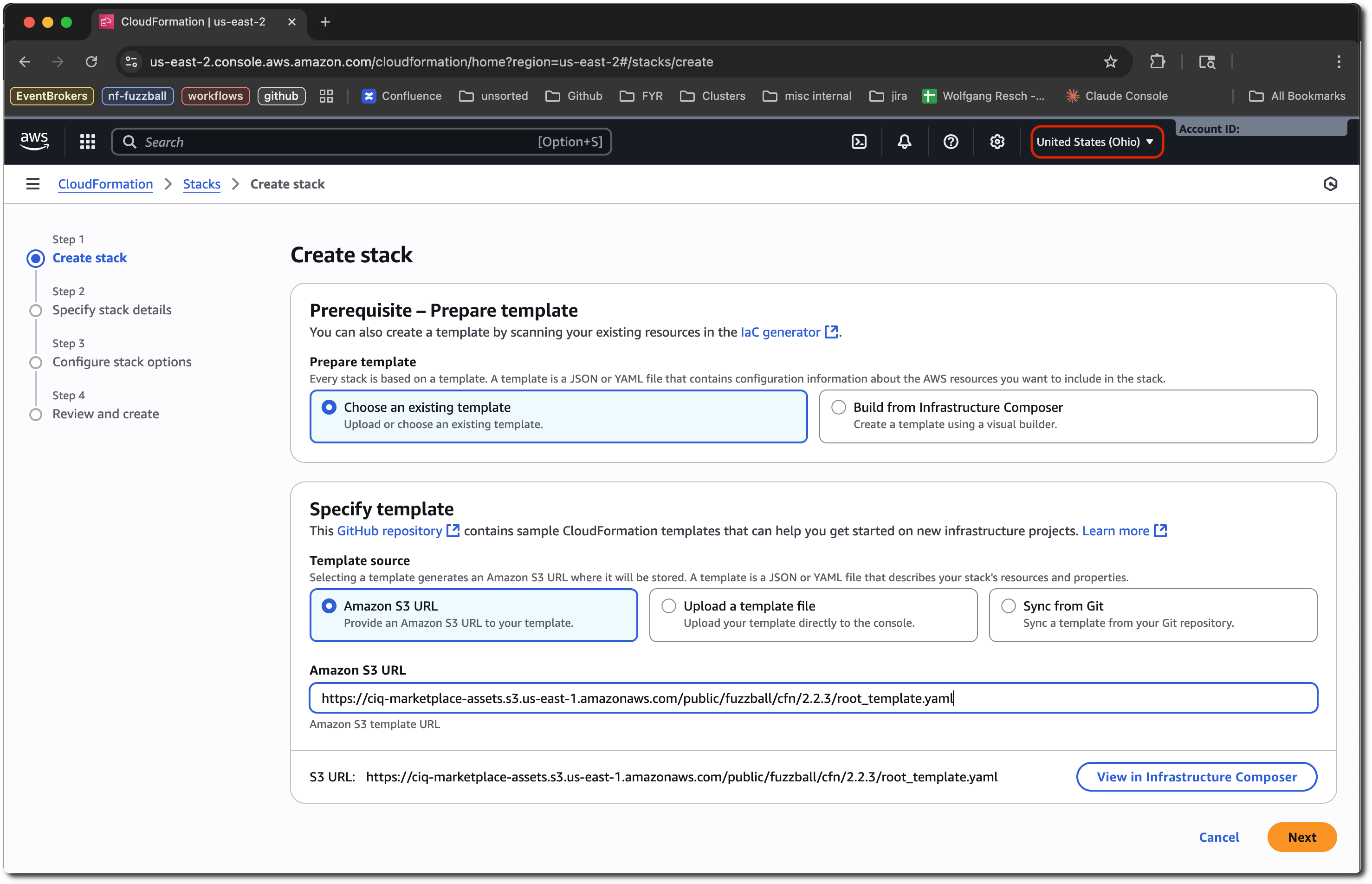Select Choose an existing template option
The image size is (1372, 884).
click(x=558, y=416)
